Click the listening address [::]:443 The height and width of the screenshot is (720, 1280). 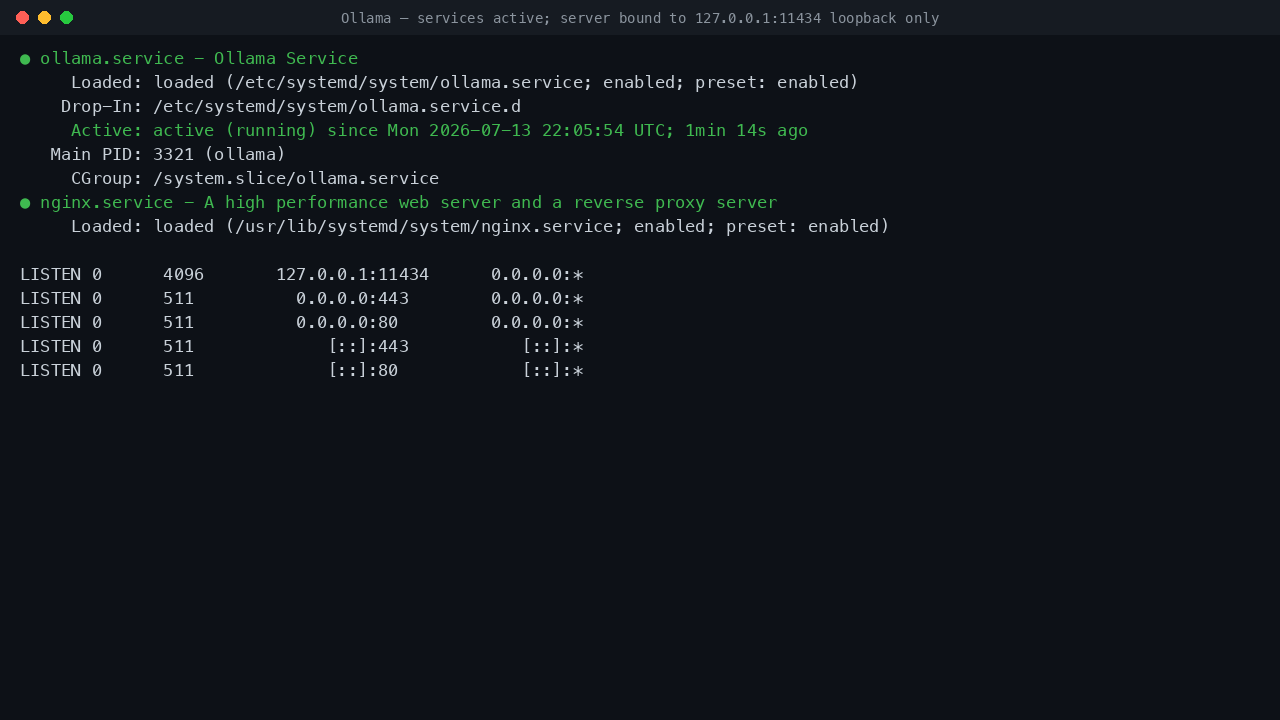(368, 346)
